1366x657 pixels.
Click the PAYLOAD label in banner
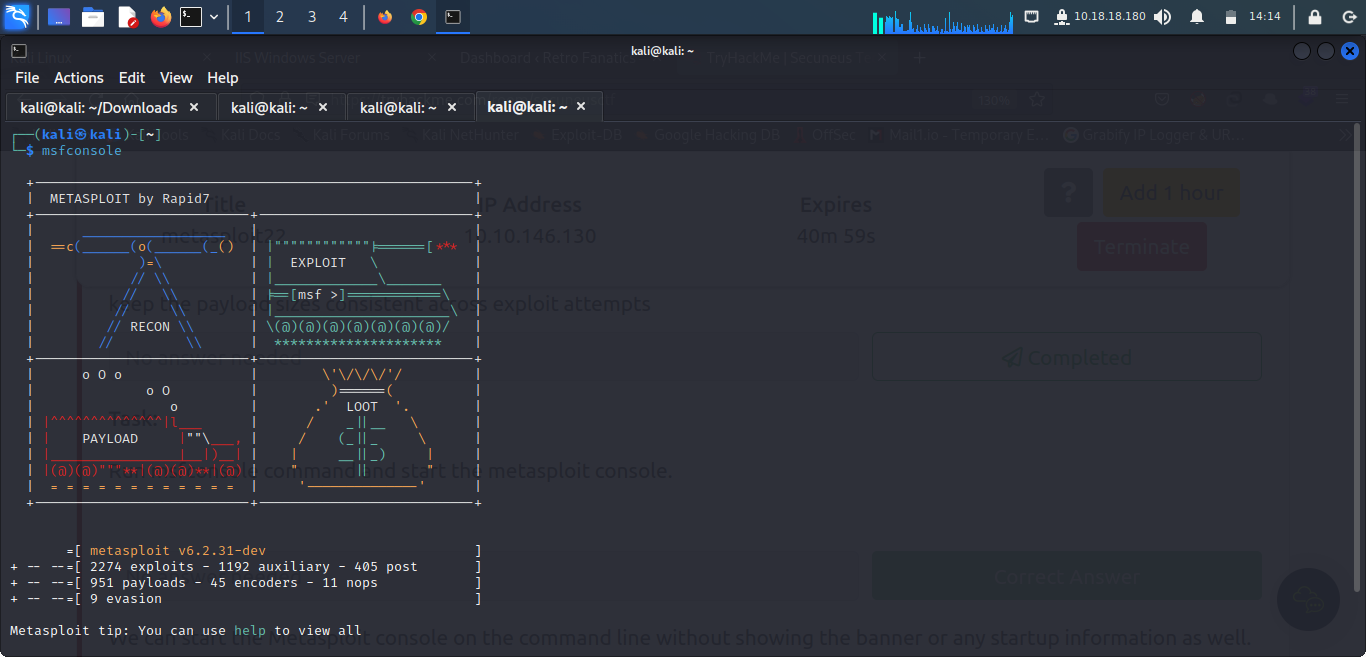tap(110, 438)
